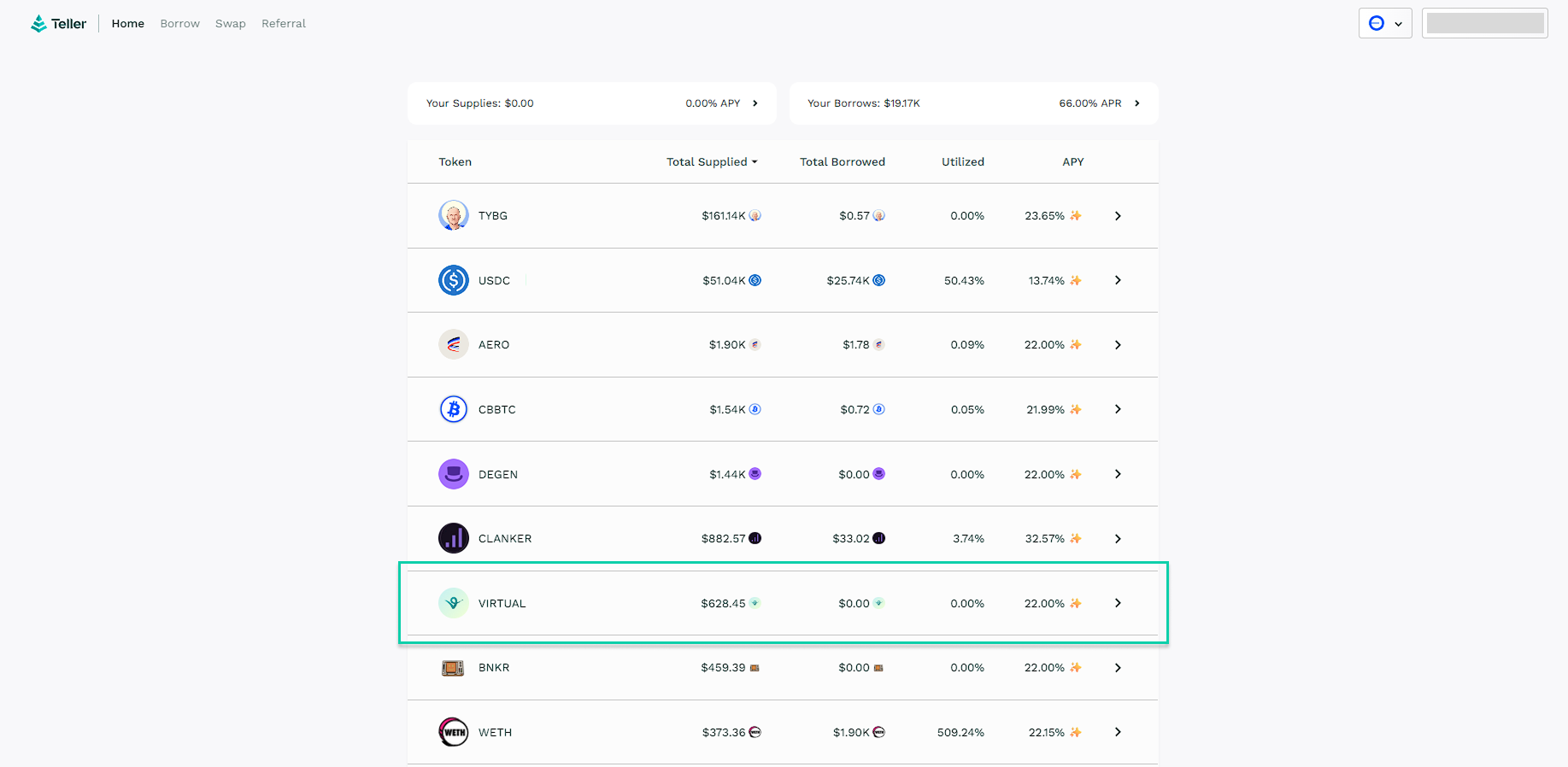
Task: Click the CLANKER token icon
Action: 453,539
